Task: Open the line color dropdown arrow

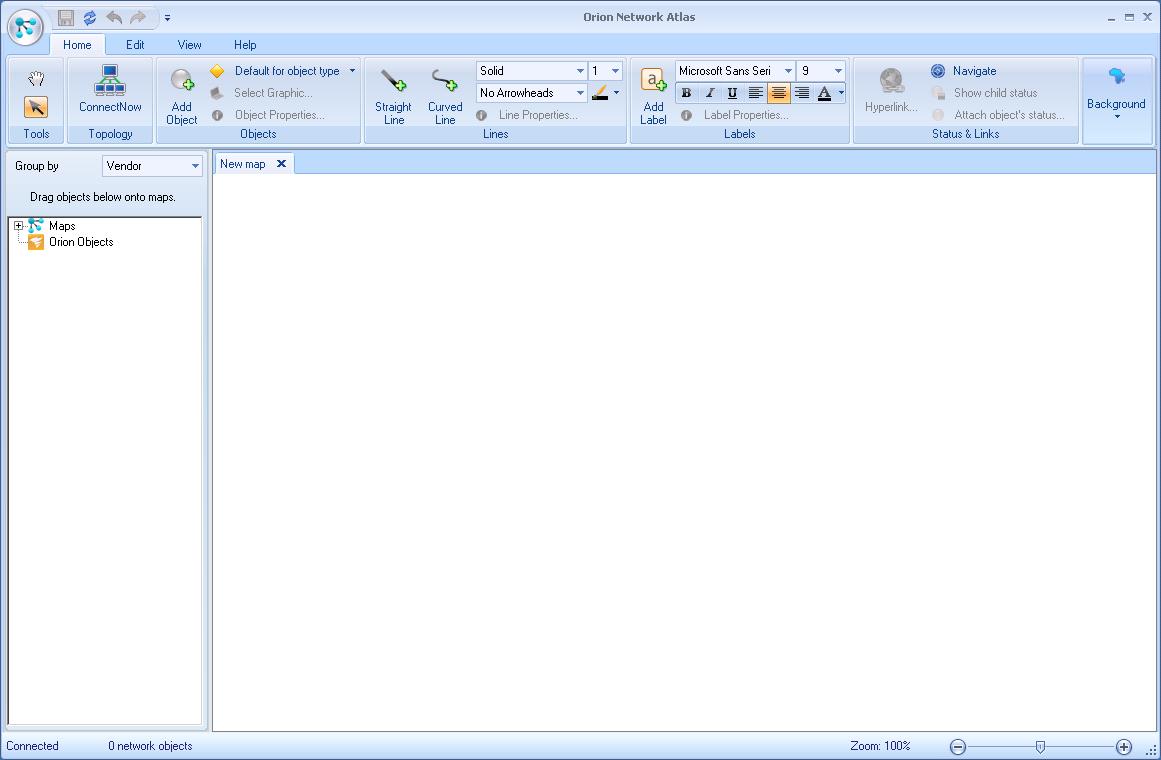Action: [616, 93]
